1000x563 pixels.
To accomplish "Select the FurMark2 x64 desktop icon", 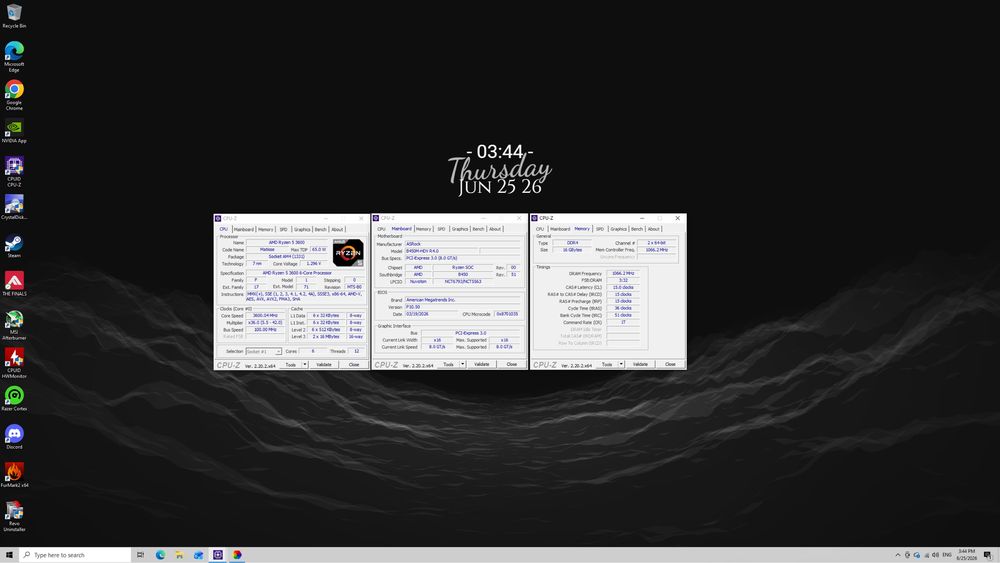I will [x=14, y=475].
